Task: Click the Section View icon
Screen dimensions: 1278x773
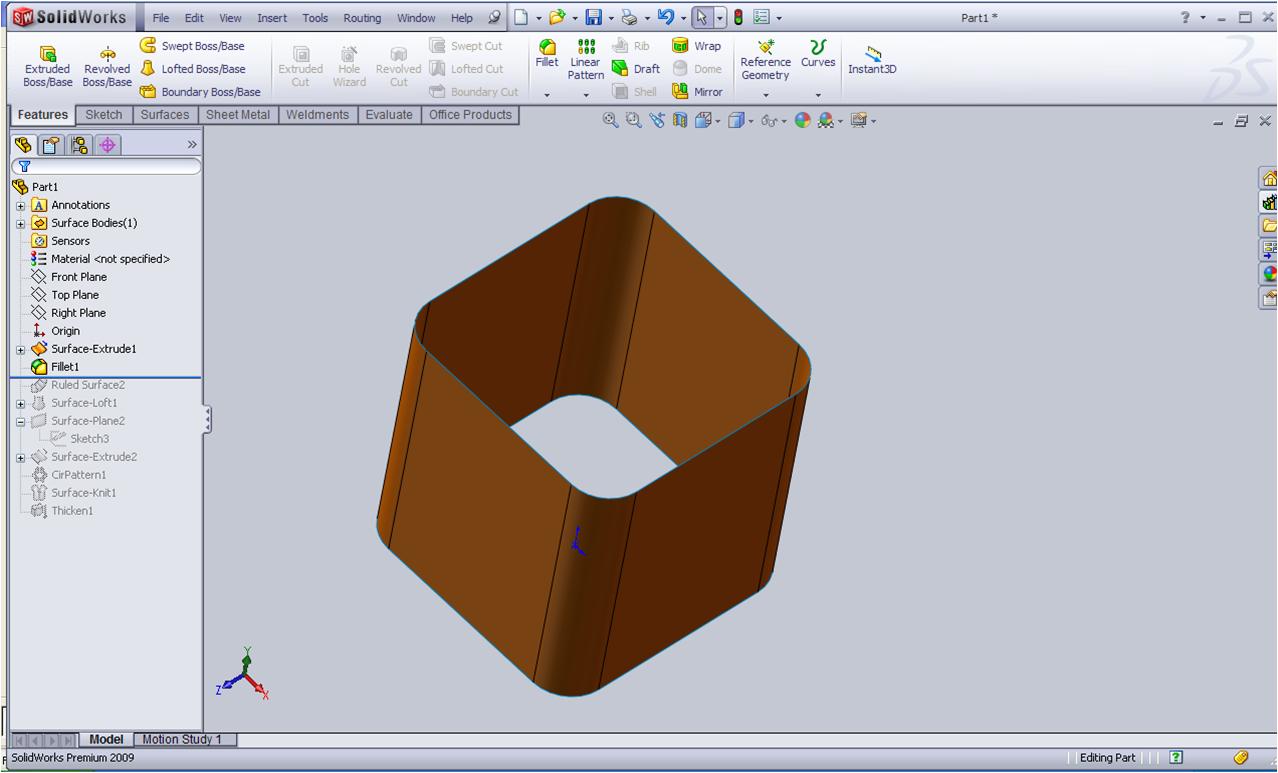Action: [680, 120]
